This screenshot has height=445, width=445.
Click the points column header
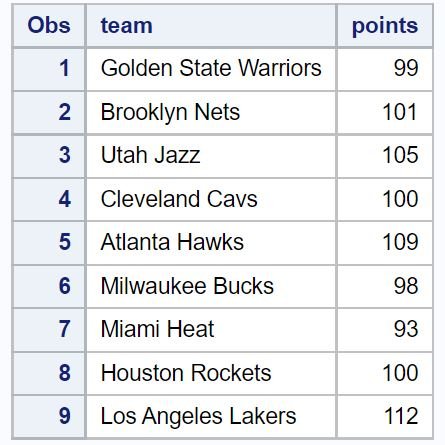coord(385,26)
